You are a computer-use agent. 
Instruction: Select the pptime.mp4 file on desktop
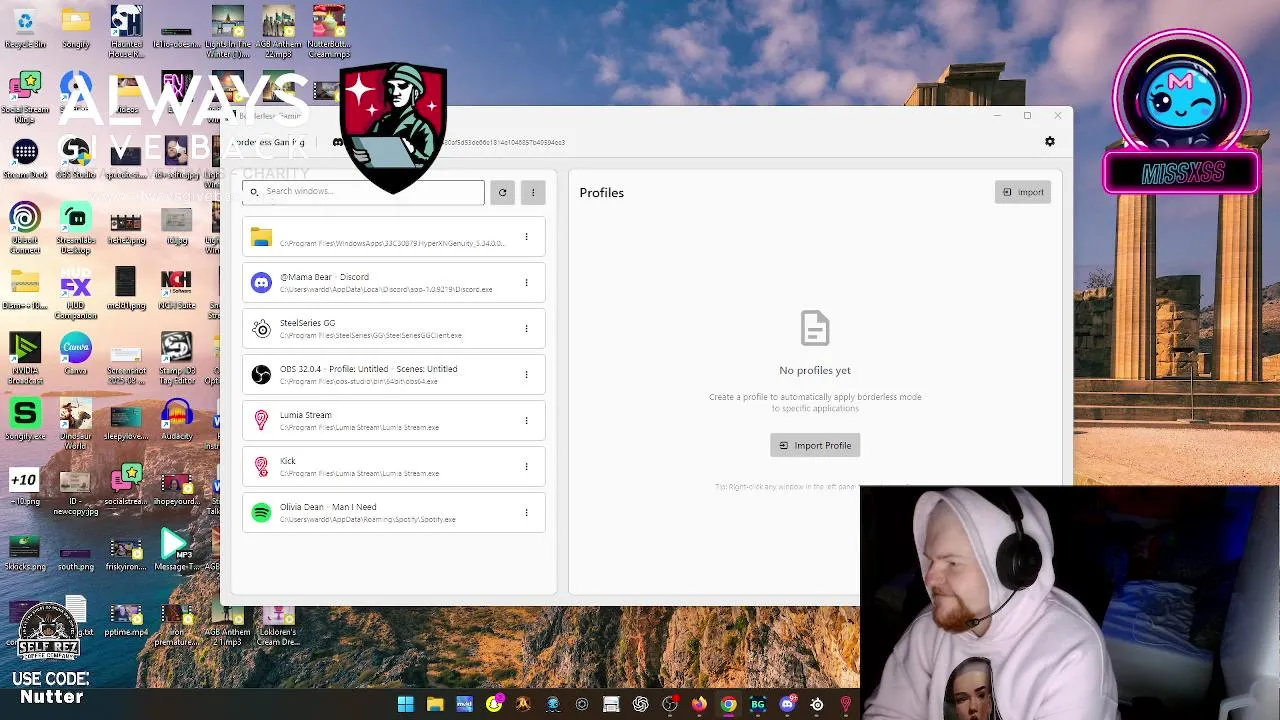(x=126, y=619)
